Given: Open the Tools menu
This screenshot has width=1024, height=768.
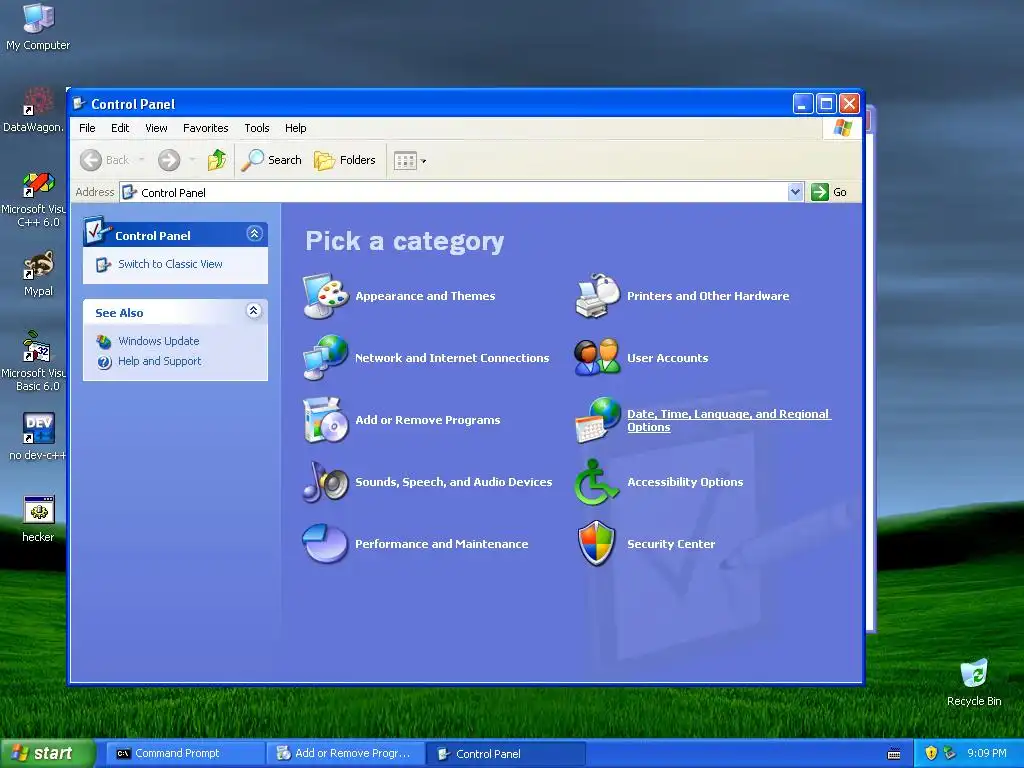Looking at the screenshot, I should (x=257, y=128).
